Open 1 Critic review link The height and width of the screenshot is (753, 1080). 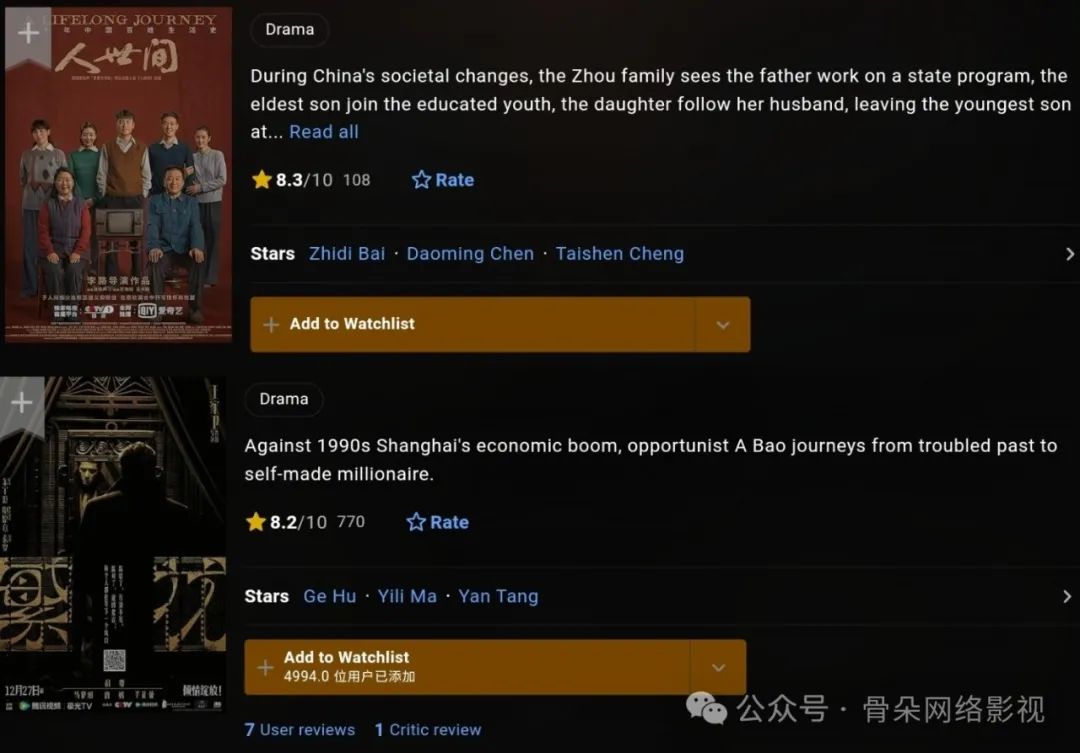[x=428, y=730]
